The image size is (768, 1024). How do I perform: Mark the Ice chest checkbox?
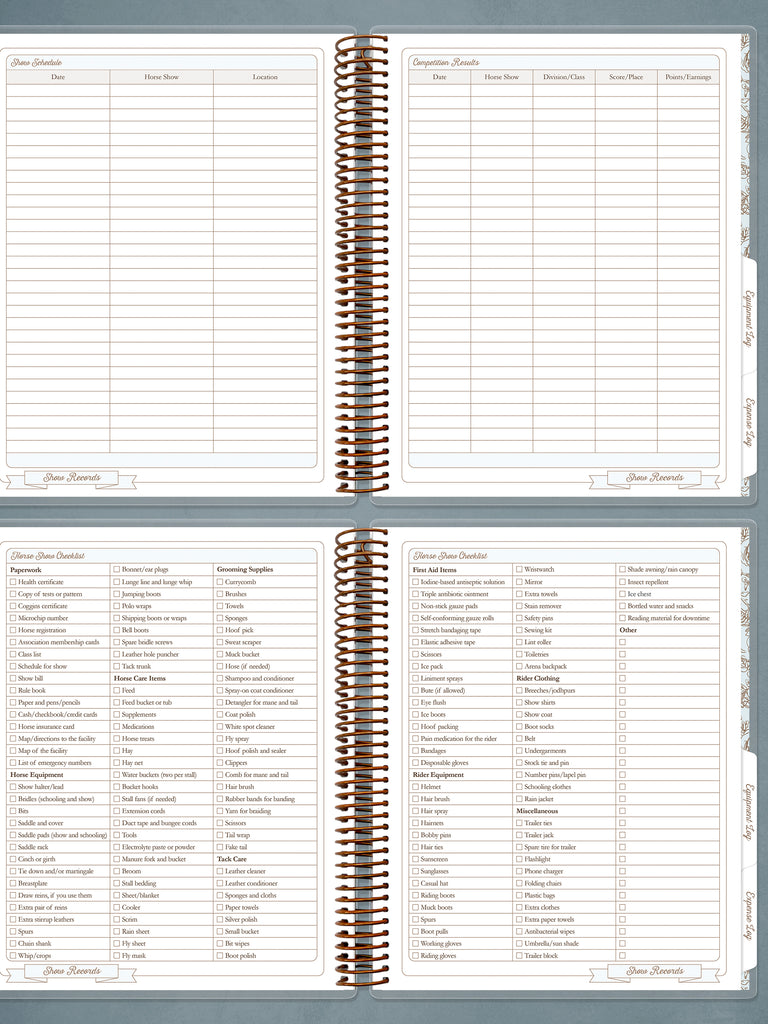622,594
